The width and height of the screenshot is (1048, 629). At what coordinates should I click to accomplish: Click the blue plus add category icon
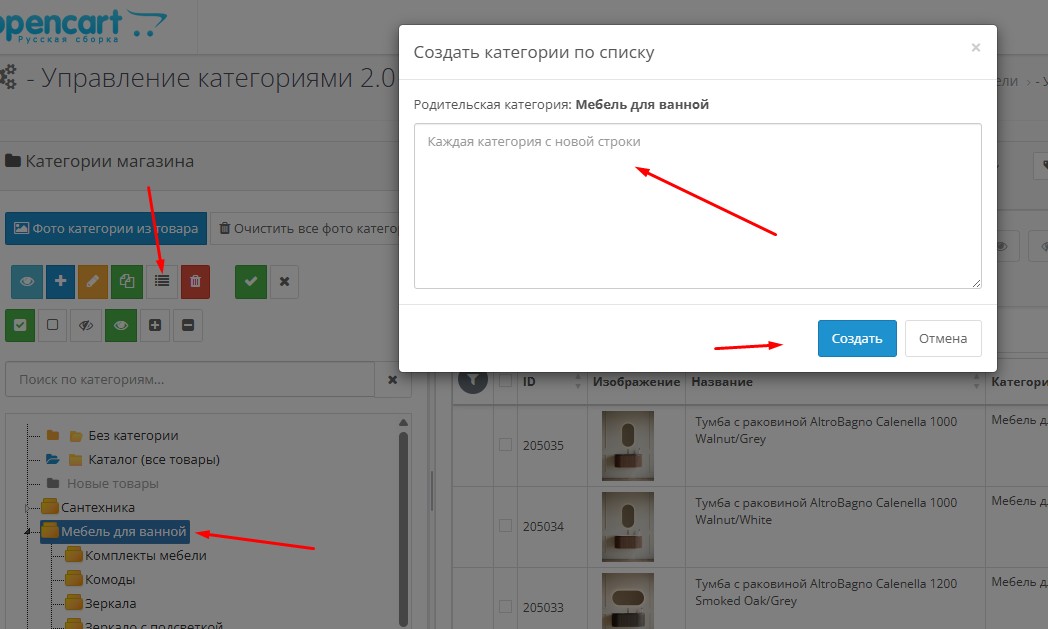coord(60,282)
